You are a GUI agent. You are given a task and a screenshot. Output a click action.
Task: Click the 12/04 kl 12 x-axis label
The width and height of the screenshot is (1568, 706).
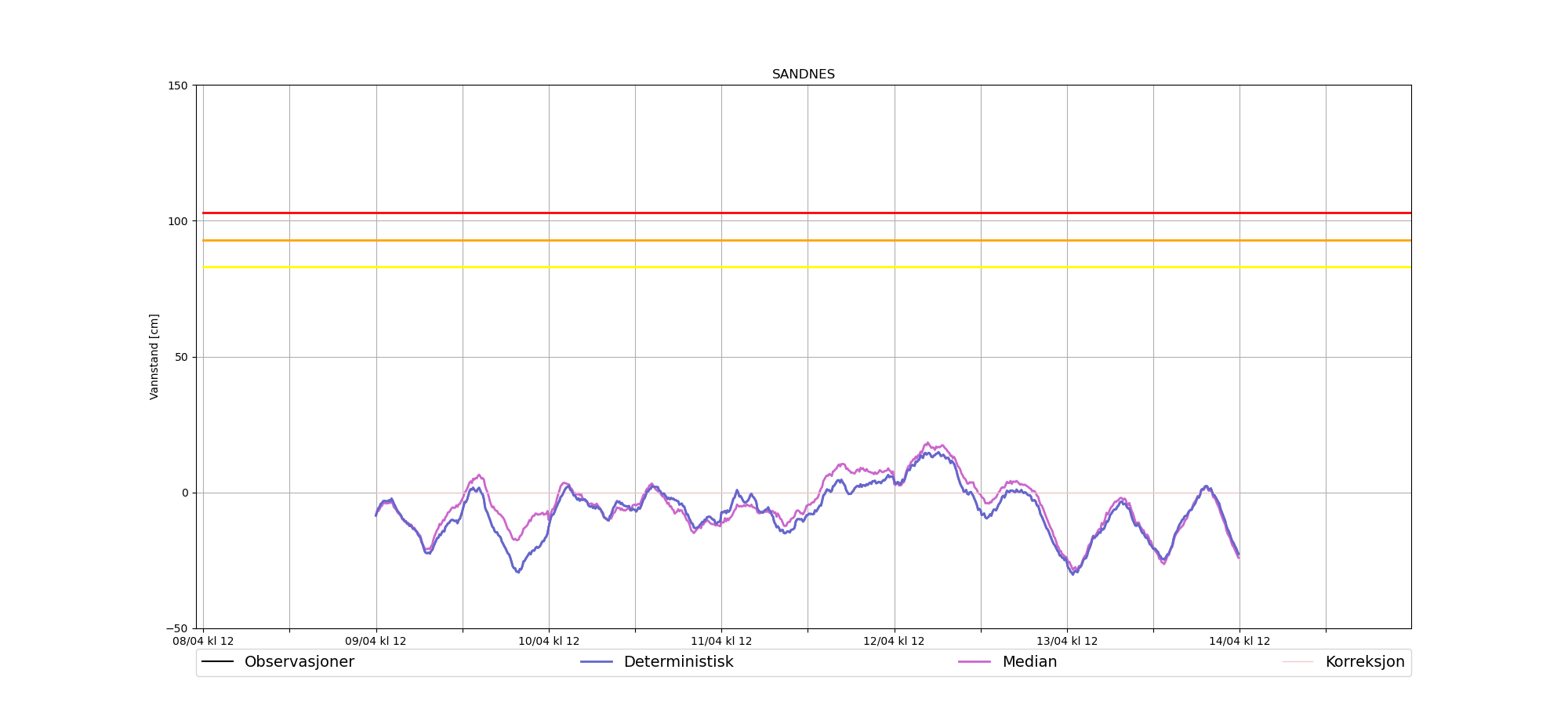894,642
